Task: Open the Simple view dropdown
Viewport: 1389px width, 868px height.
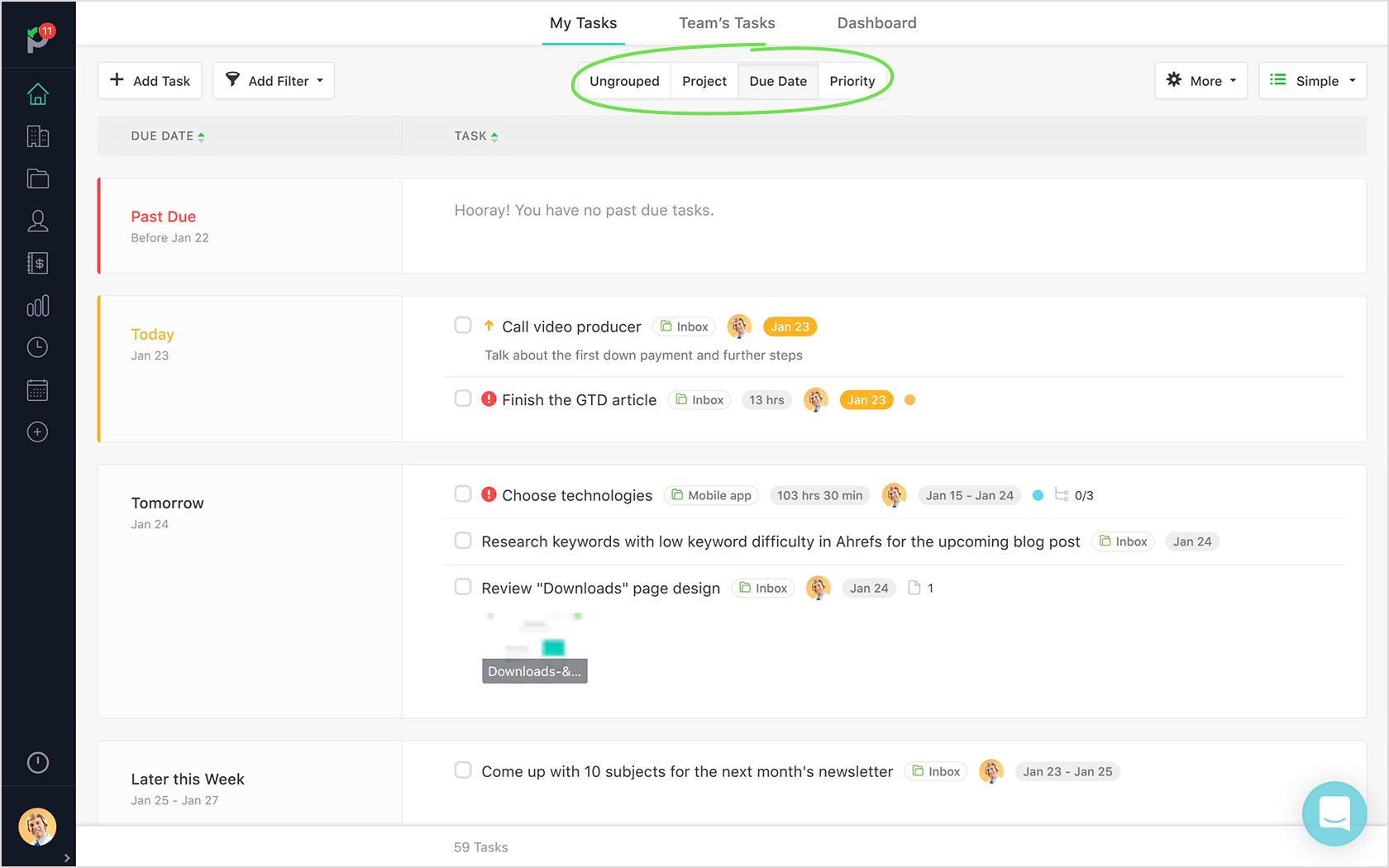Action: pyautogui.click(x=1312, y=80)
